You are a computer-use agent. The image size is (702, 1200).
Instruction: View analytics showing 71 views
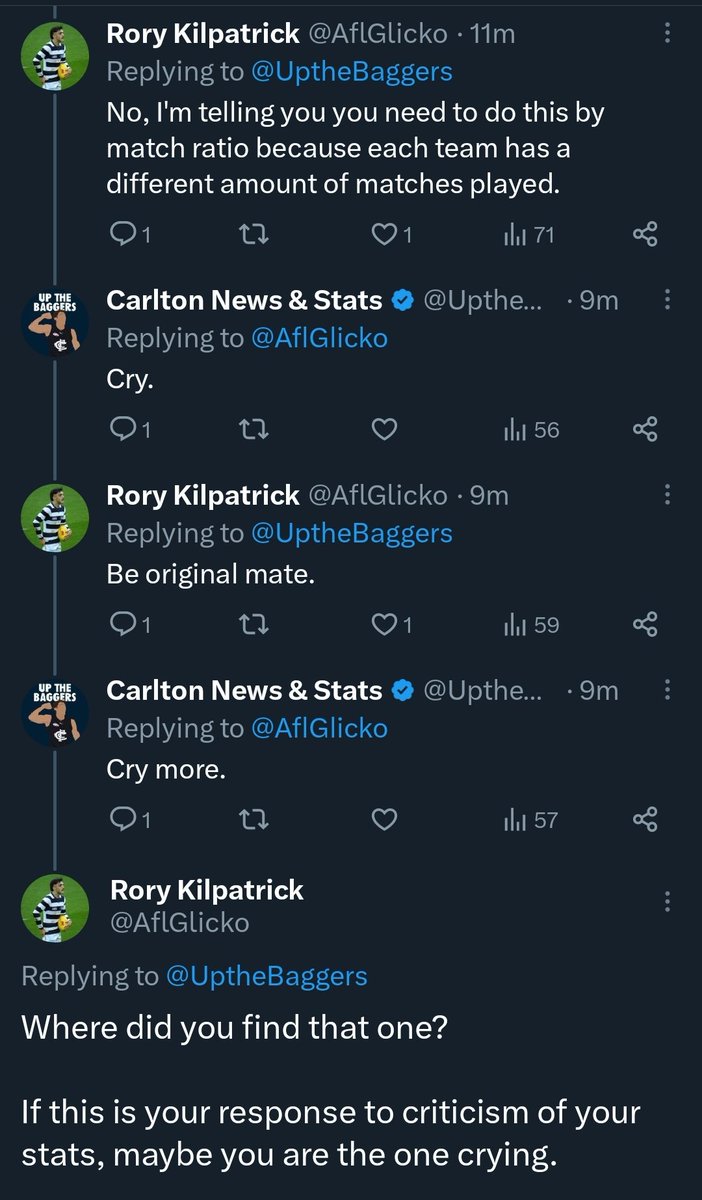(529, 235)
